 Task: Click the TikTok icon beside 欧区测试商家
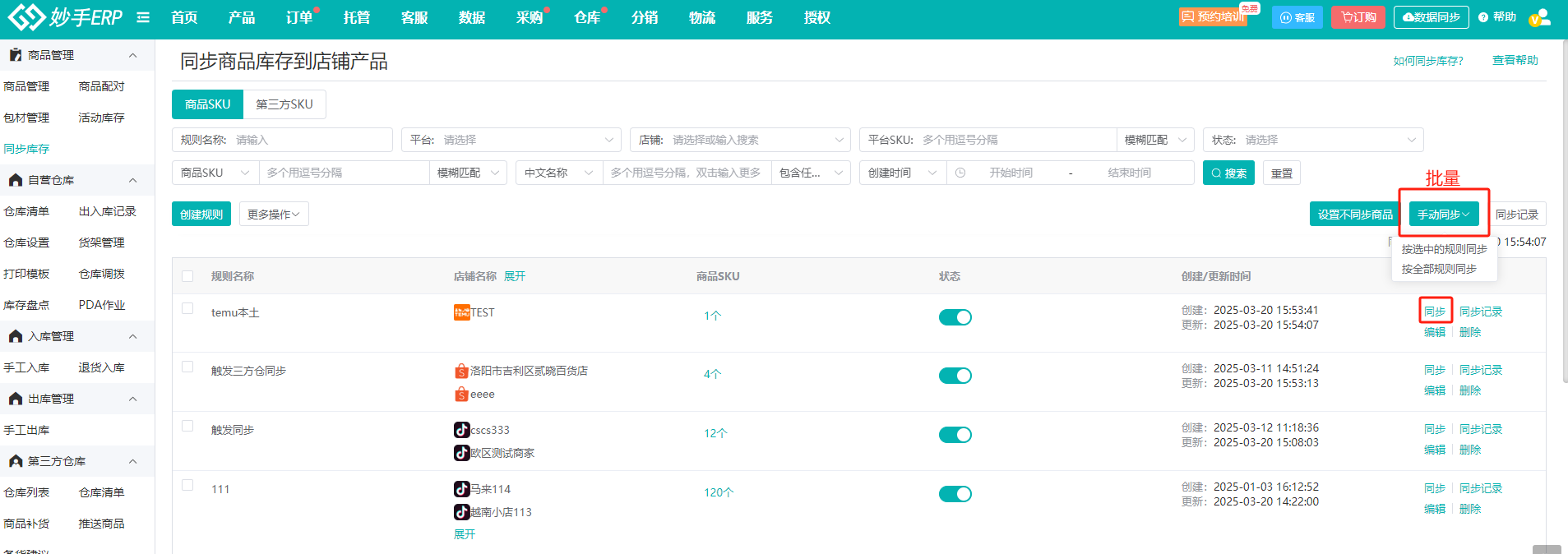pos(461,453)
